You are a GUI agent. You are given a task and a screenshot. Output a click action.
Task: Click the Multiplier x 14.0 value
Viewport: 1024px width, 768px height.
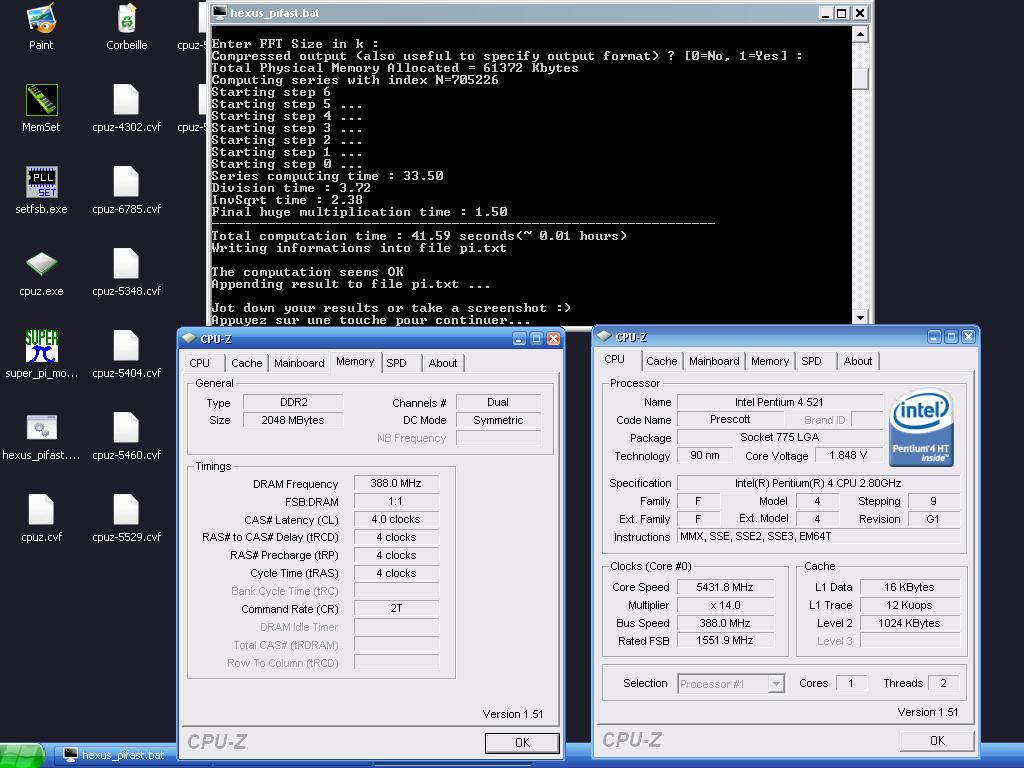(x=725, y=605)
